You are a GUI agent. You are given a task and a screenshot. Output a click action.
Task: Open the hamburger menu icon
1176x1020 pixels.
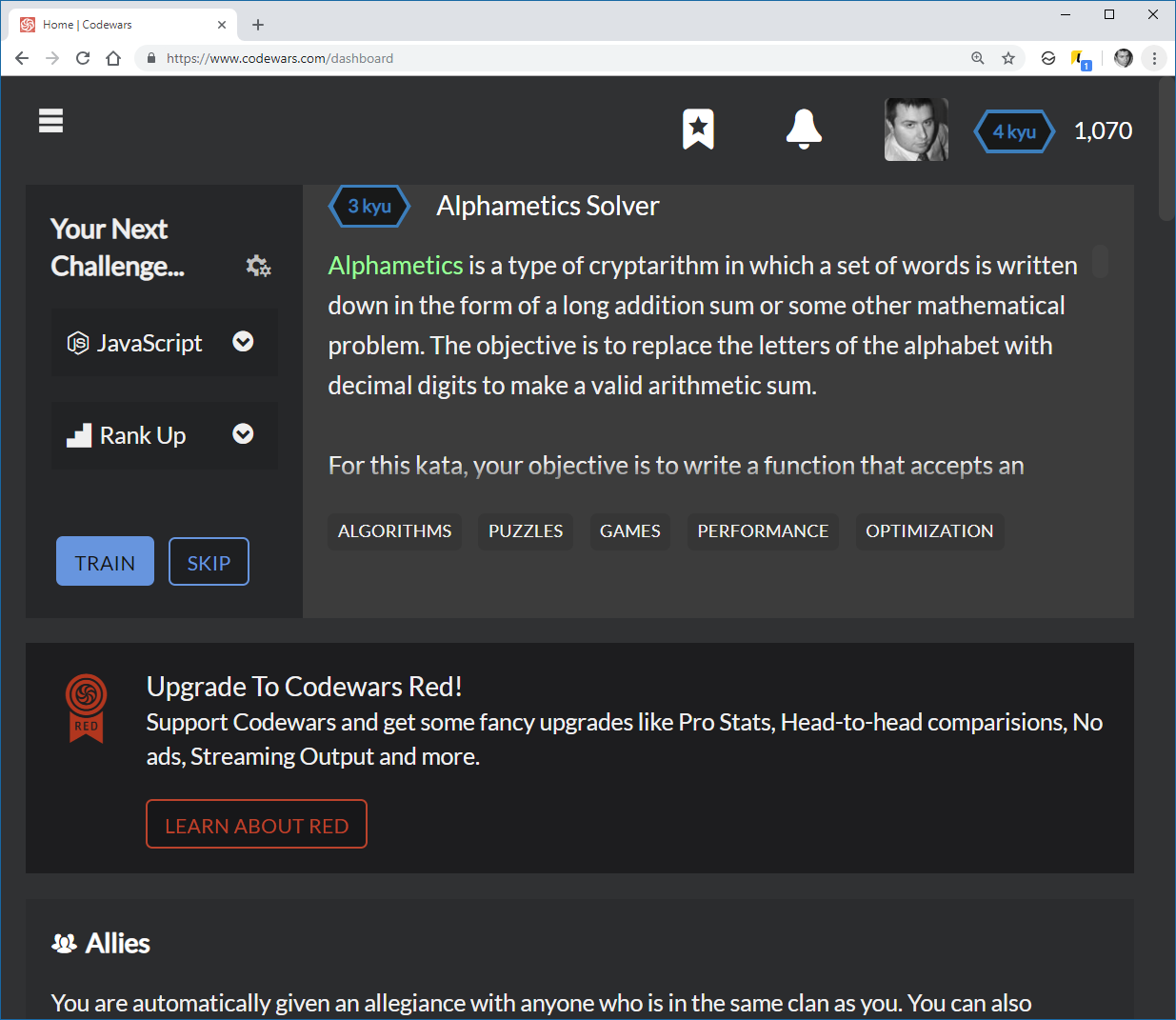tap(50, 121)
